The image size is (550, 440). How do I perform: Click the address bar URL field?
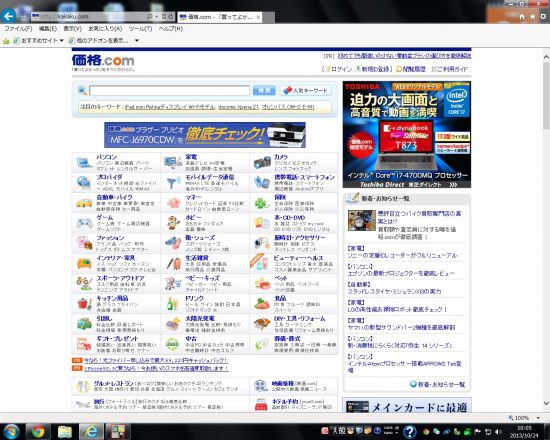[x=88, y=16]
